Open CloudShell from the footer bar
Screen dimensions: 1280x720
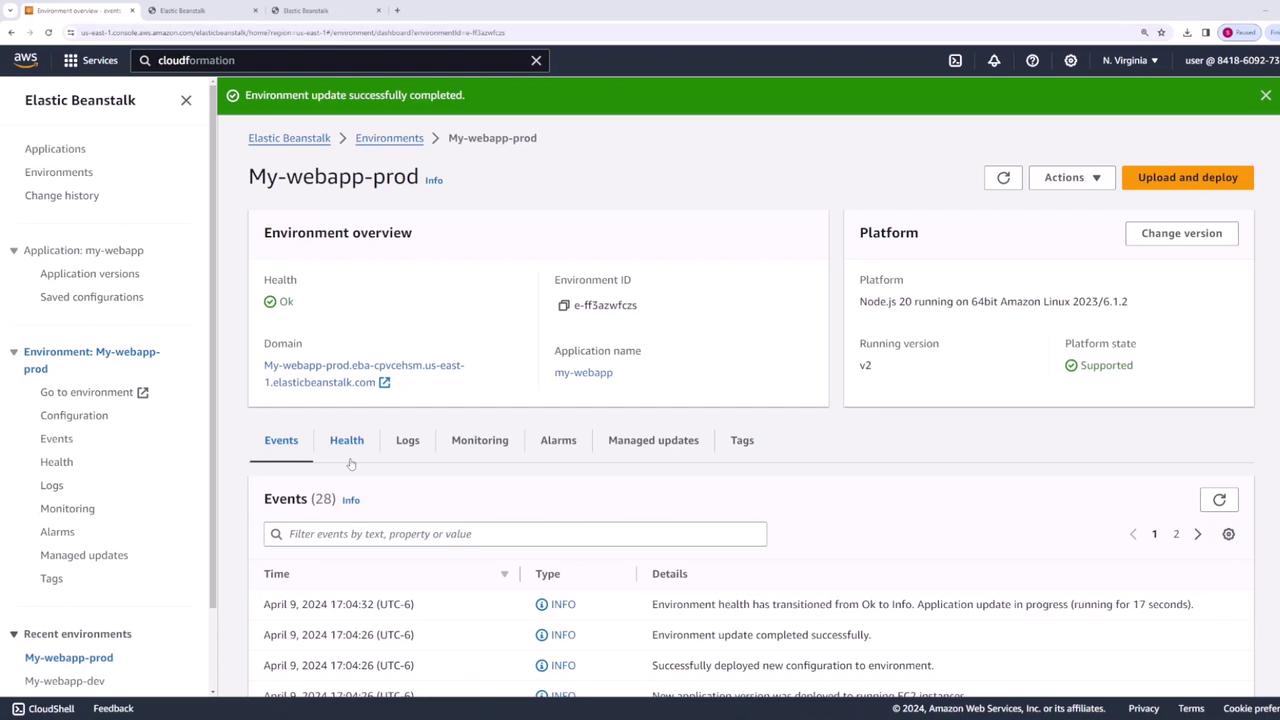(x=43, y=708)
